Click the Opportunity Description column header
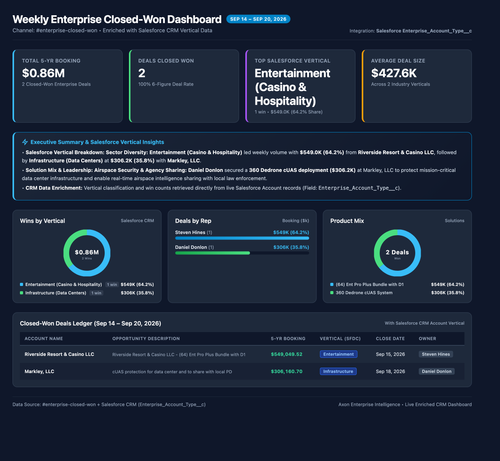 146,338
